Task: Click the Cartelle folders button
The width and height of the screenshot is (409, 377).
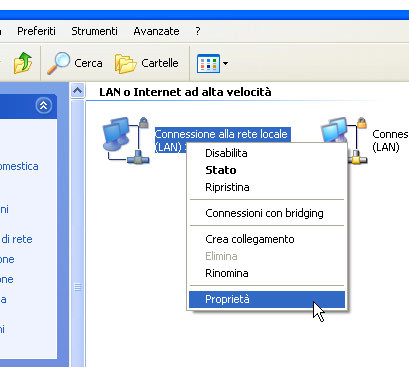Action: point(147,63)
